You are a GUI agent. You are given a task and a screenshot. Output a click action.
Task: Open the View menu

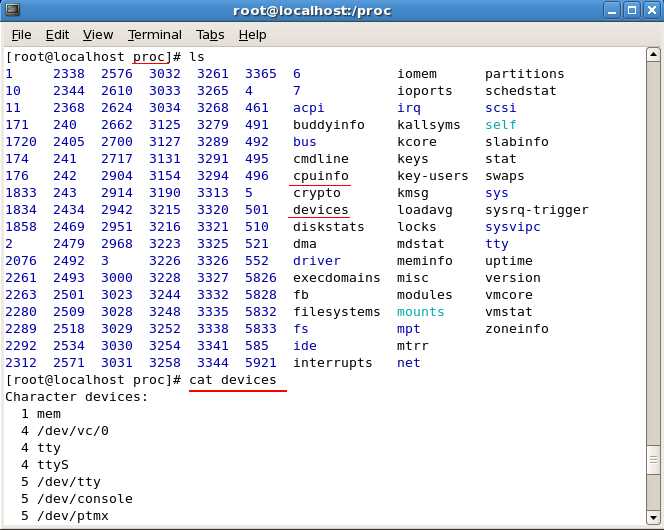98,35
